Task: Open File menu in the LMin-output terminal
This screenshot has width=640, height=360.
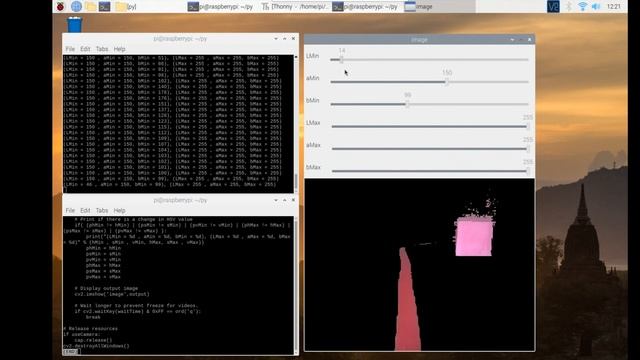Action: [x=70, y=49]
